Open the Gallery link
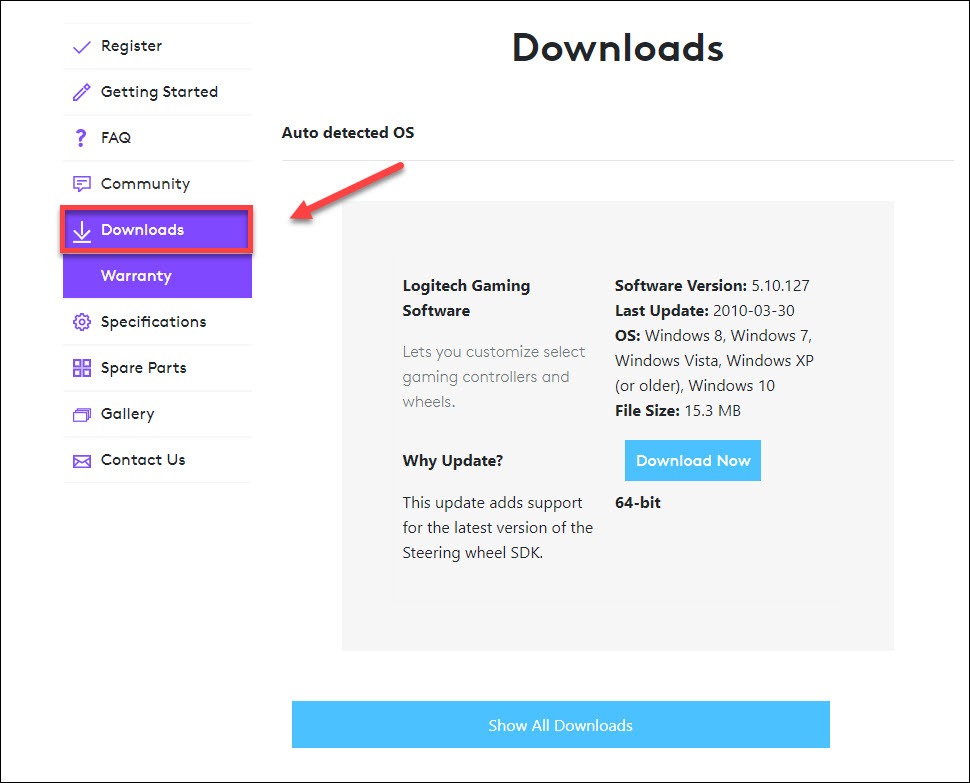Image resolution: width=970 pixels, height=783 pixels. click(157, 414)
